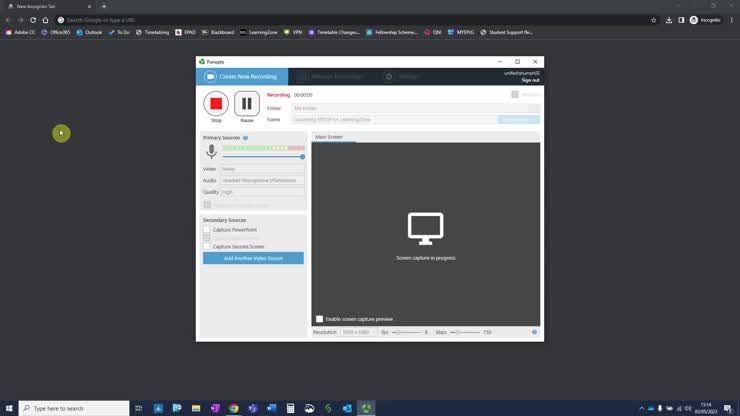The image size is (740, 416).
Task: Open the Blackboard bookmark
Action: coord(218,33)
